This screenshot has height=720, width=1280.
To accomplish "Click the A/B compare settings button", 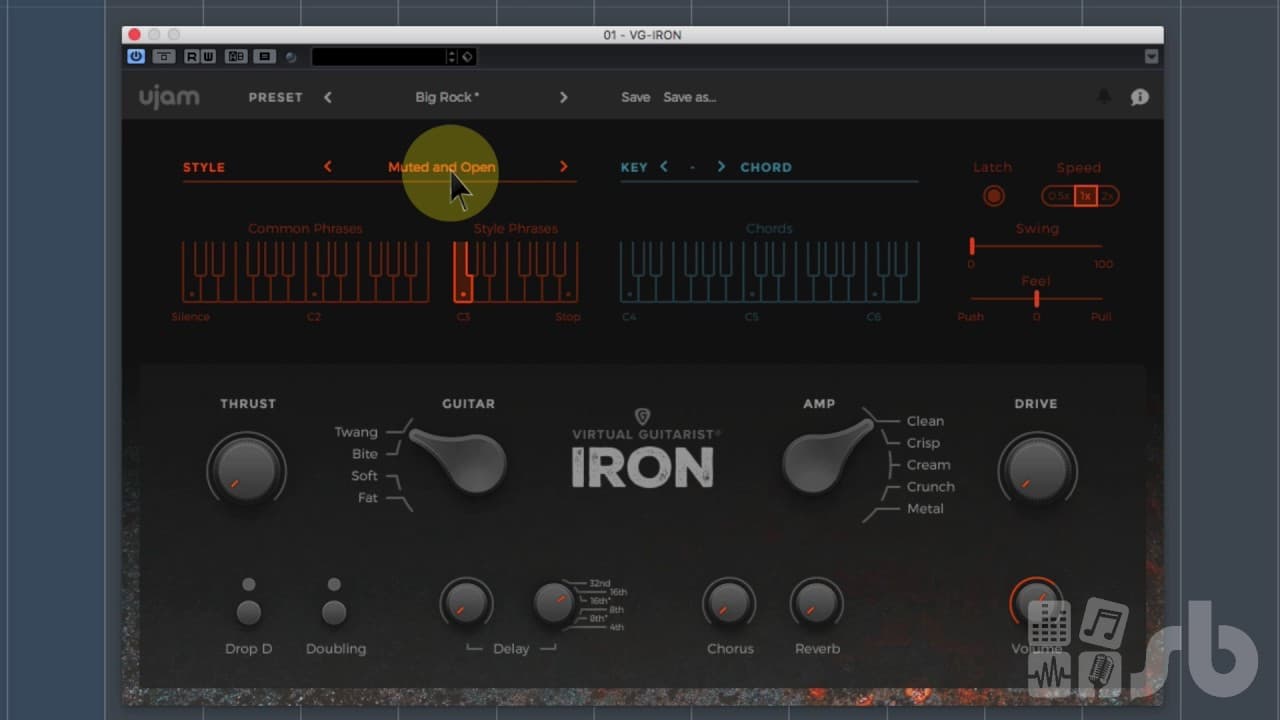I will (x=236, y=57).
